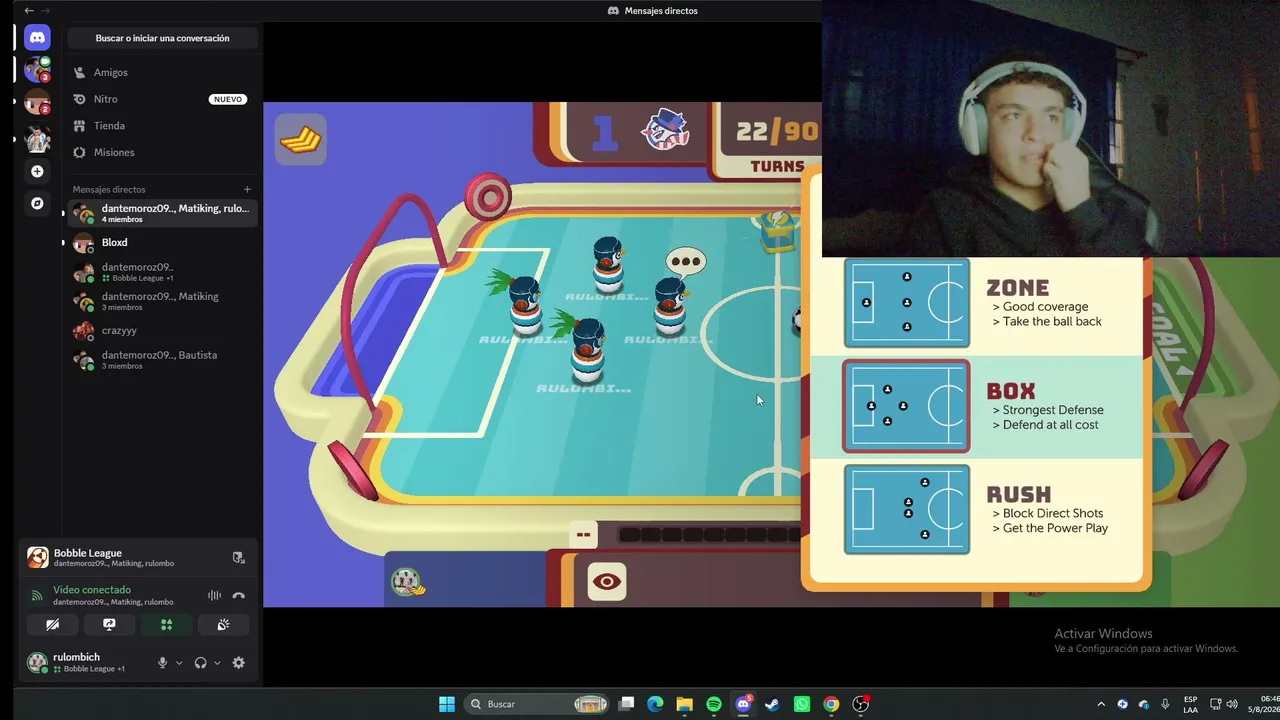This screenshot has width=1280, height=720.
Task: Add a server with the plus icon
Action: 37,171
